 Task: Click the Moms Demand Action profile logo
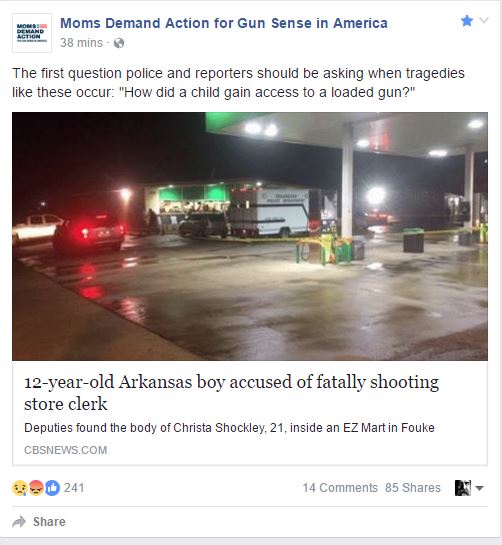tap(32, 33)
